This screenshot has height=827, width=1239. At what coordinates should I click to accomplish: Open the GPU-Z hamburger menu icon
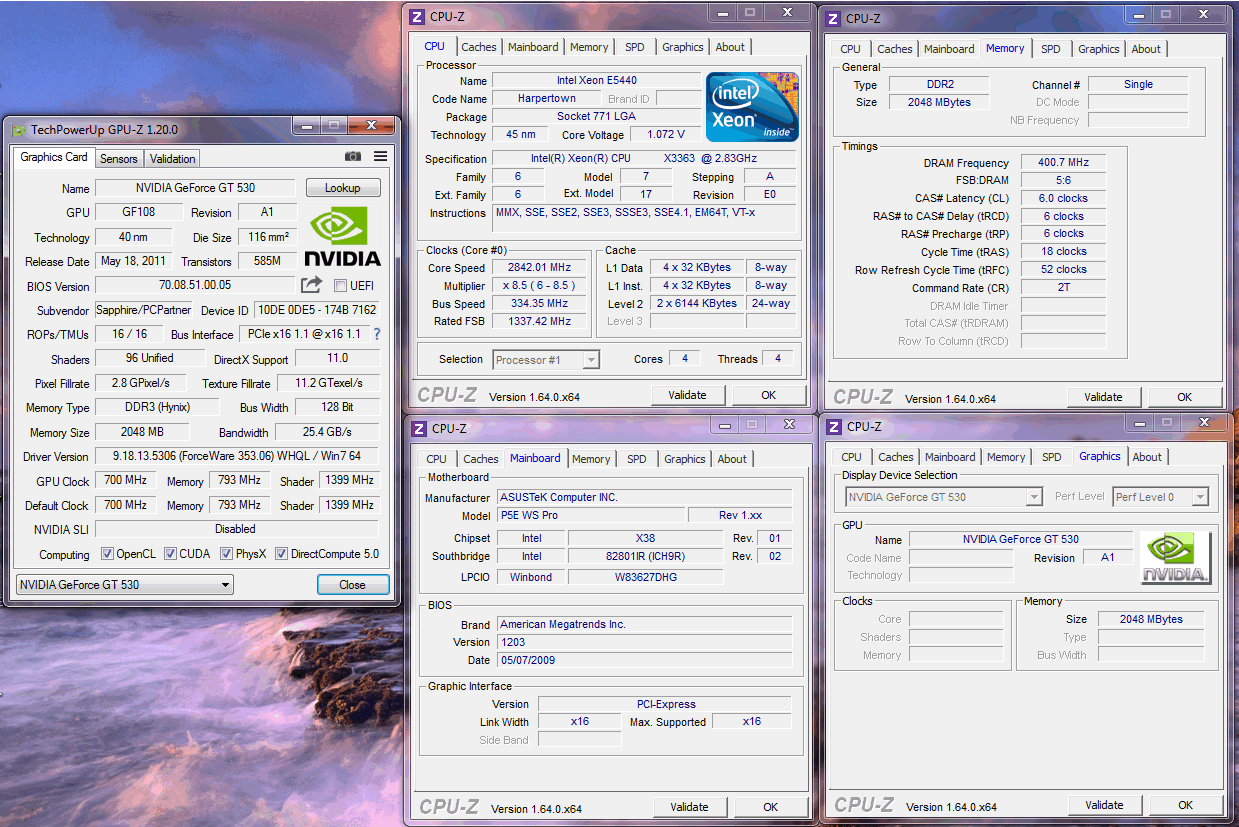[381, 157]
